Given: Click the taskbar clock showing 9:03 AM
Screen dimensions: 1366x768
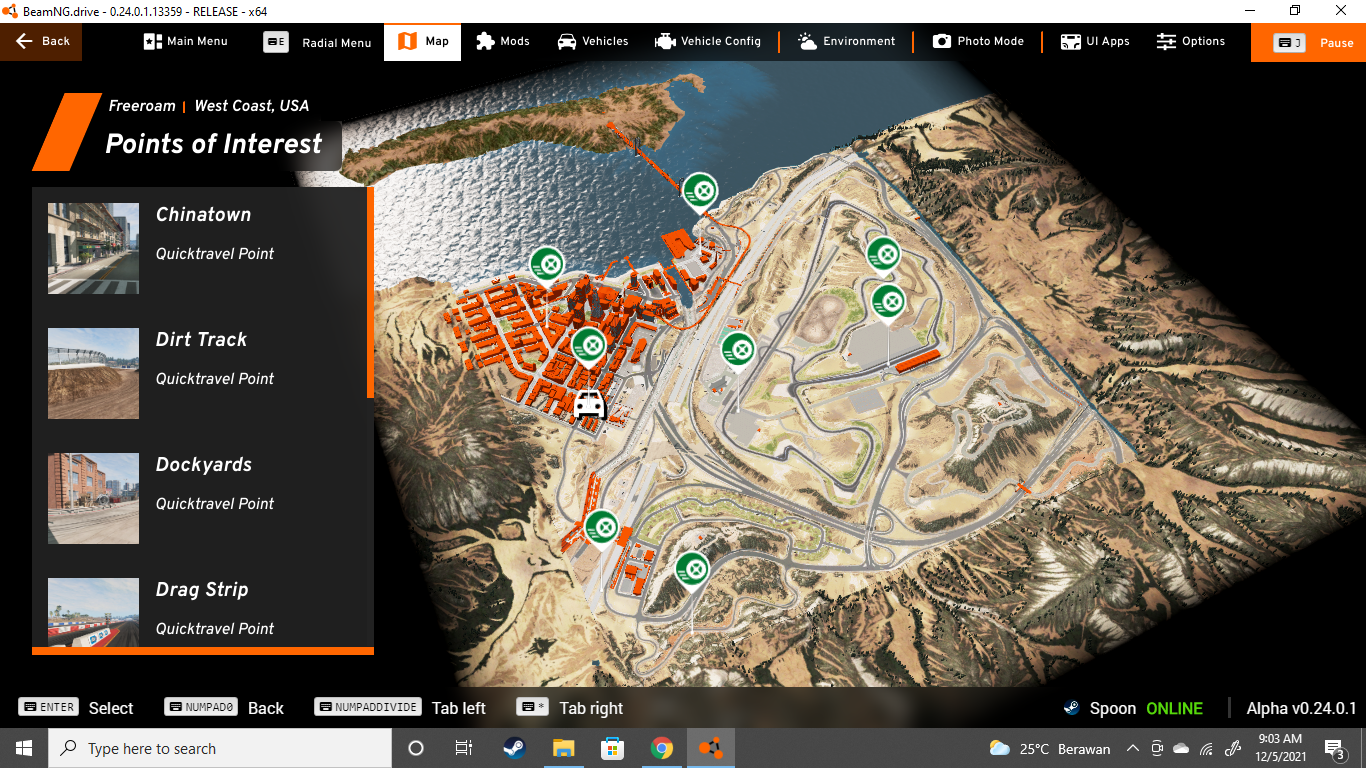Looking at the screenshot, I should pyautogui.click(x=1280, y=748).
